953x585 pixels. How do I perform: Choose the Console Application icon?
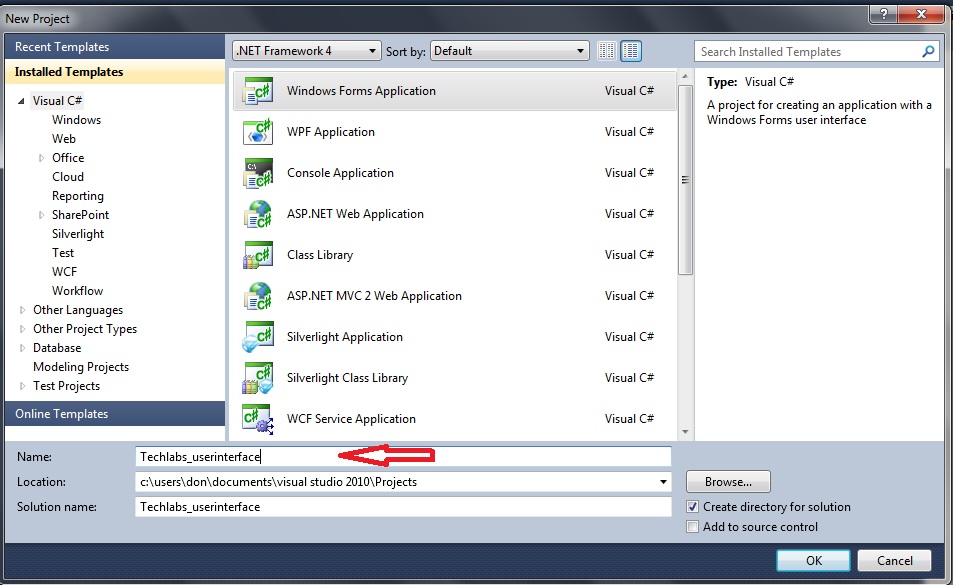click(258, 173)
